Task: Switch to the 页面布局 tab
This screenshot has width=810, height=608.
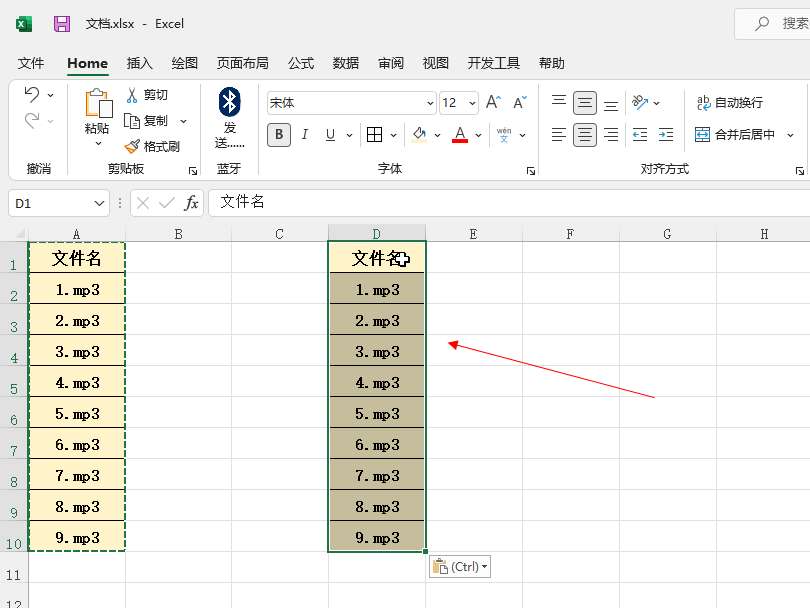Action: (242, 64)
